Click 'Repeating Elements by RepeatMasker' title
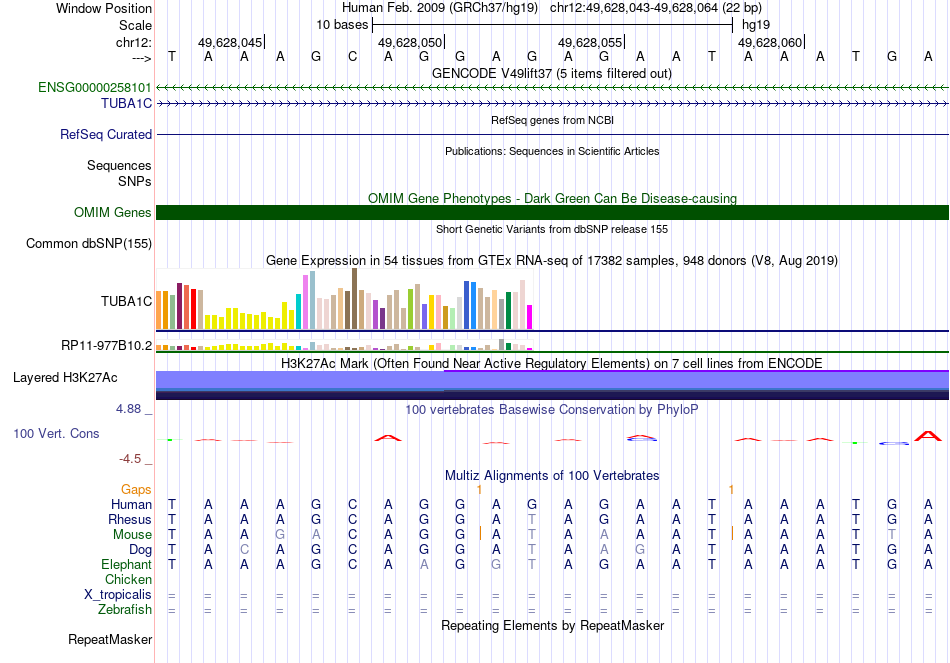The width and height of the screenshot is (950, 663). pyautogui.click(x=552, y=625)
